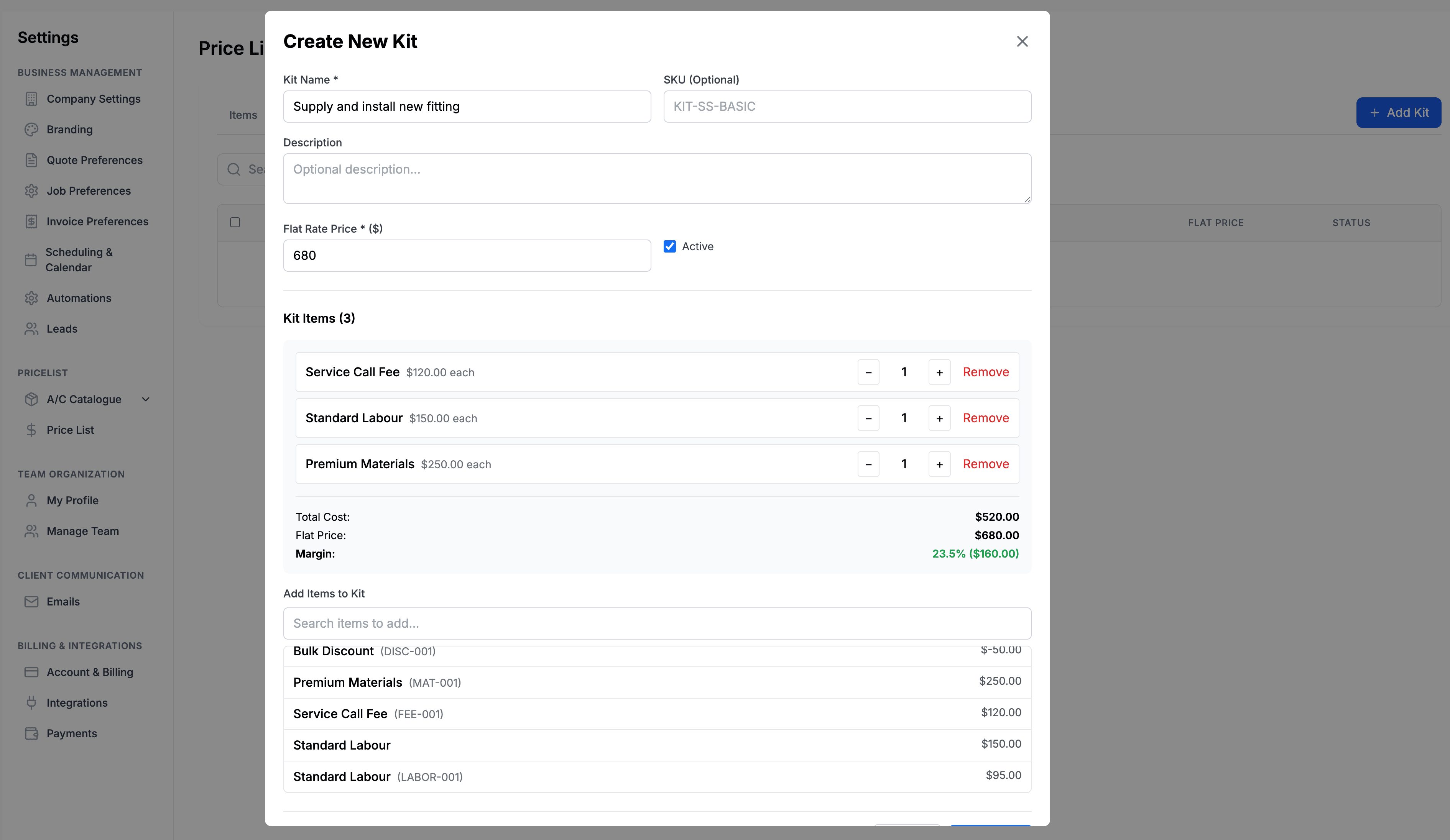
Task: Click the Search items to add field
Action: click(x=656, y=623)
